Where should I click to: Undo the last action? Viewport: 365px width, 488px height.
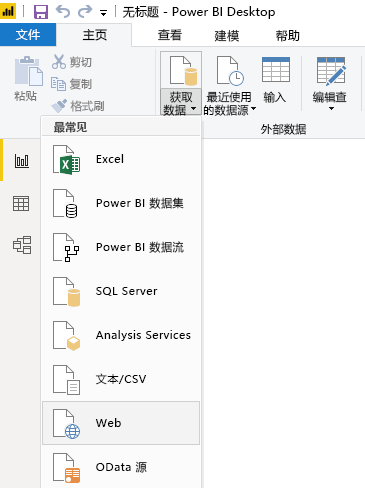point(63,12)
